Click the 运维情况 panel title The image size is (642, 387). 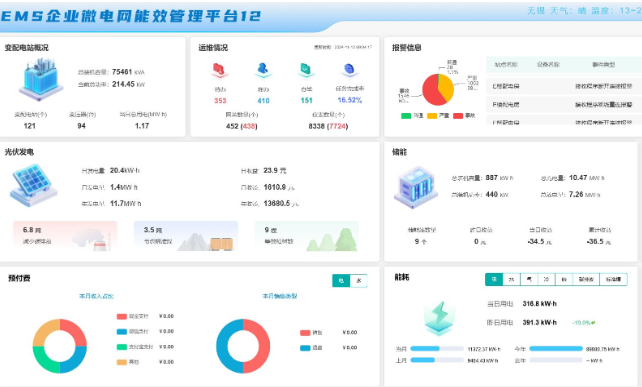(x=213, y=48)
